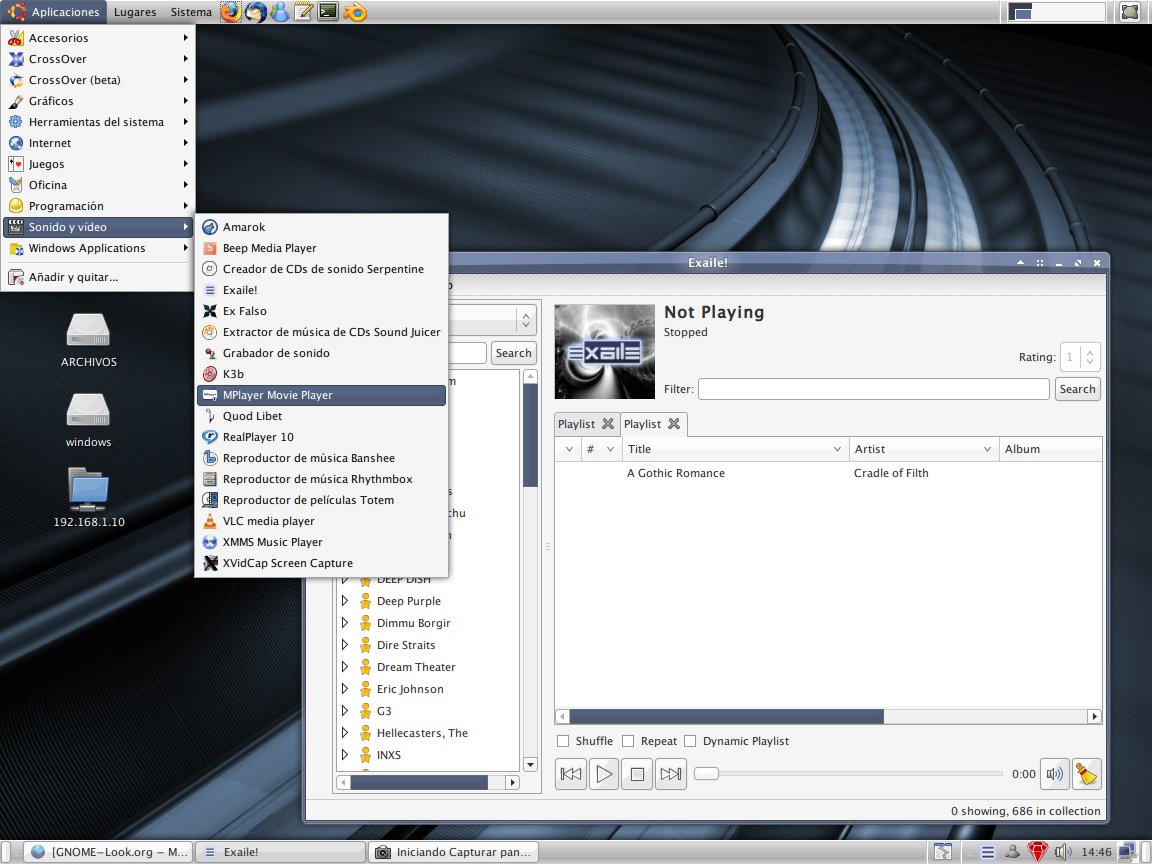
Task: Choose K3b from the submenu
Action: [x=321, y=374]
